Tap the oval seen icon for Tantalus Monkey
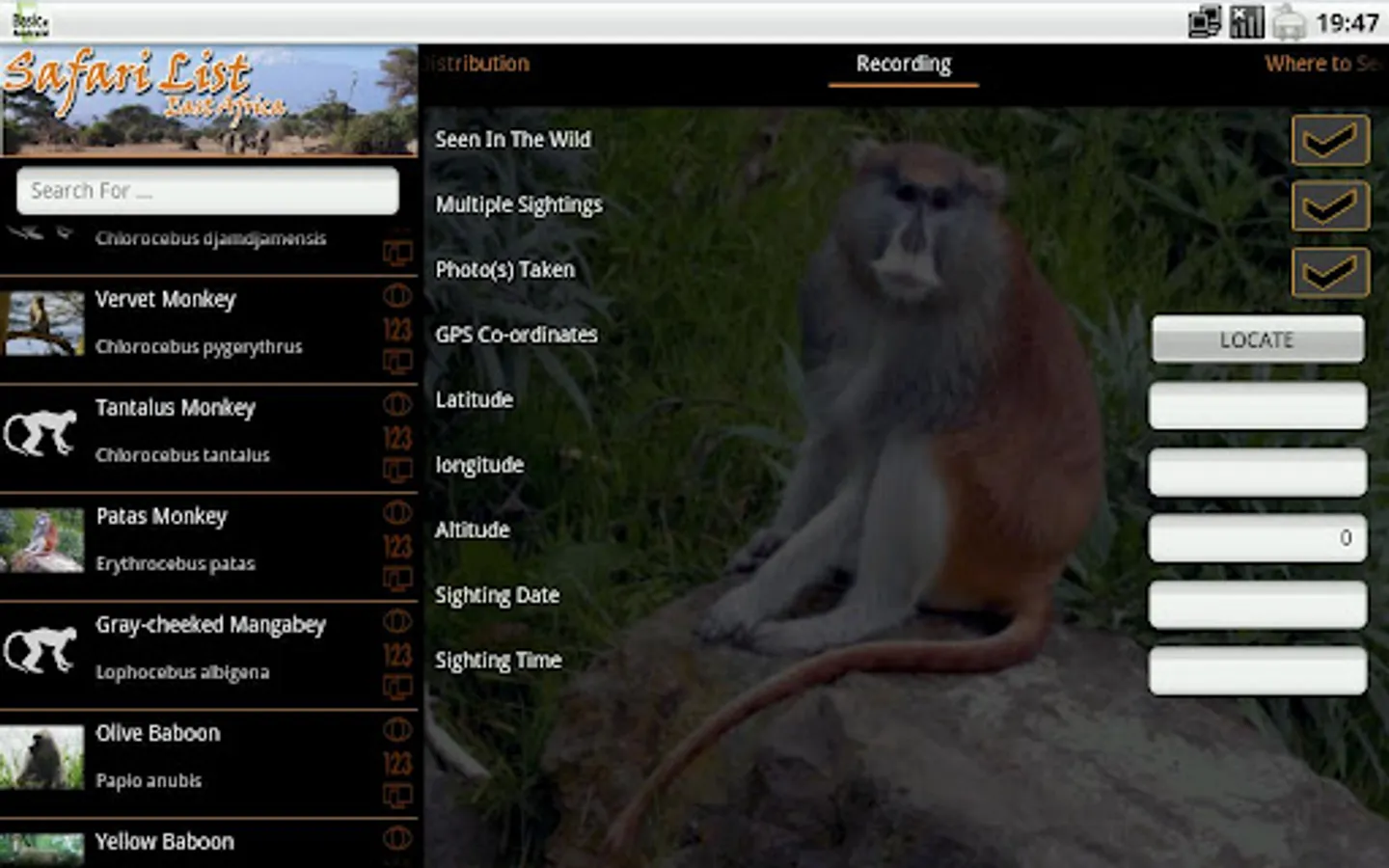The image size is (1389, 868). 397,403
